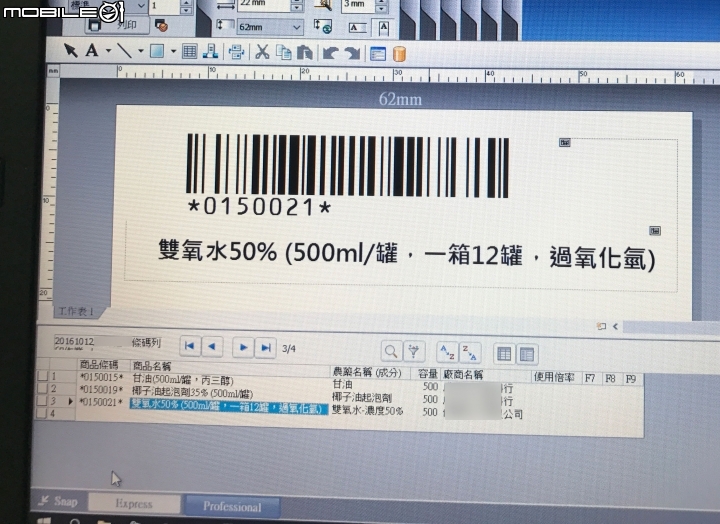Click the auto length adjust icon
Screen dimensions: 720x524
323,26
